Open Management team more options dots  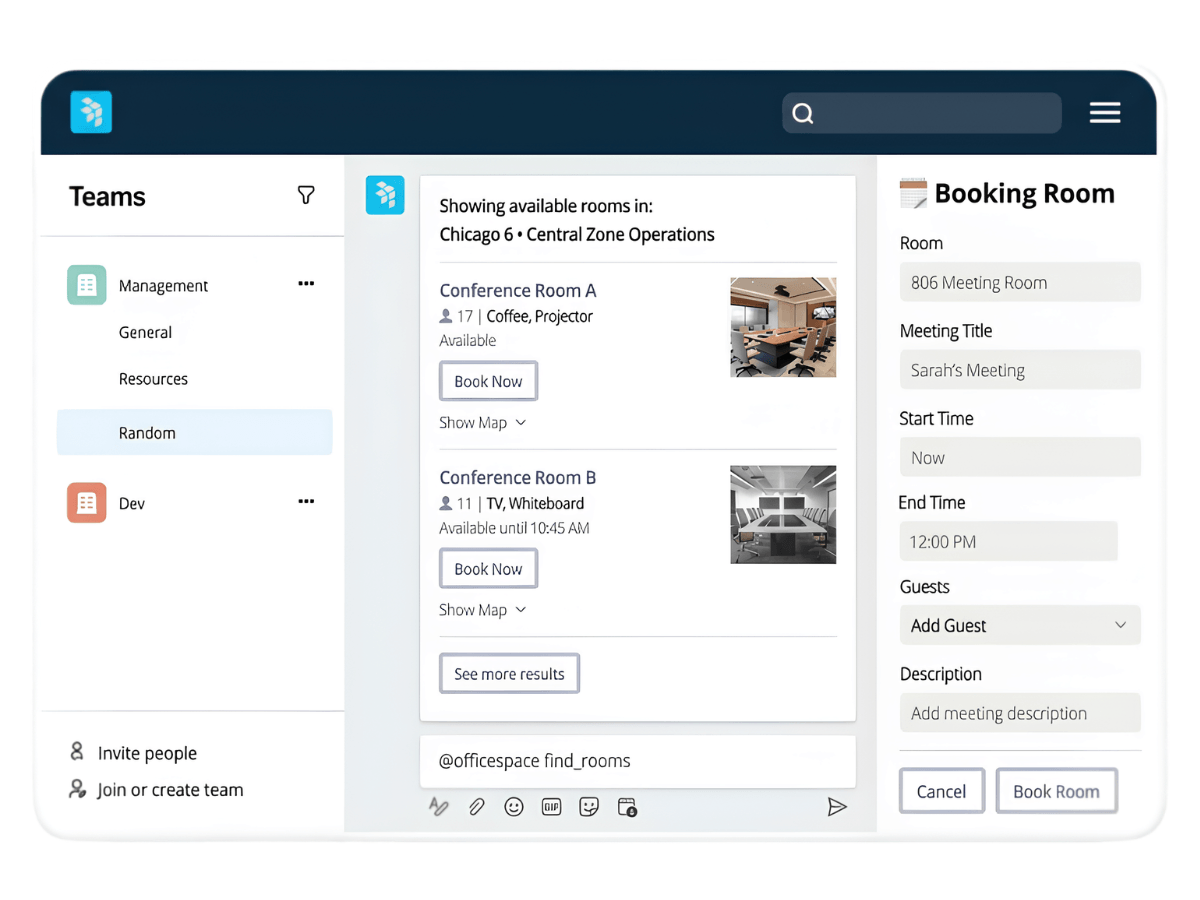click(x=306, y=284)
